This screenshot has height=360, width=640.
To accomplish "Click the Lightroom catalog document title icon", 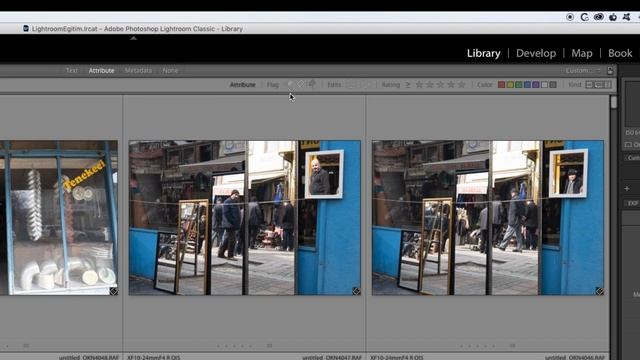I will click(x=26, y=29).
